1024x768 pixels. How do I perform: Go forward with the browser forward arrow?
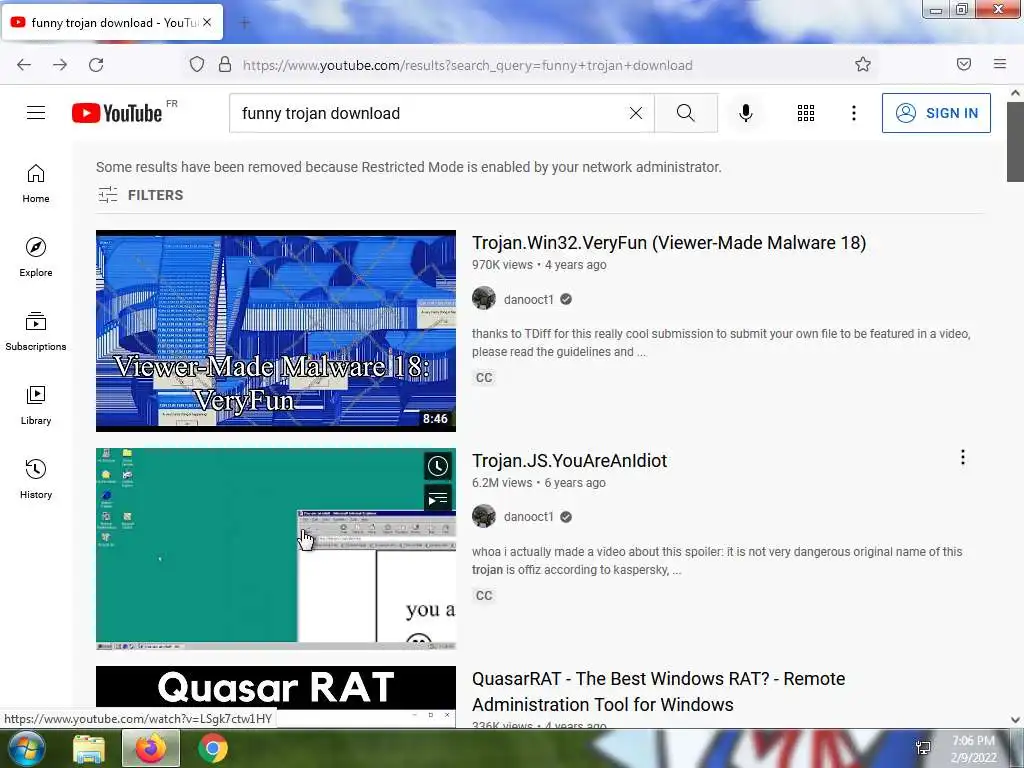pos(60,65)
